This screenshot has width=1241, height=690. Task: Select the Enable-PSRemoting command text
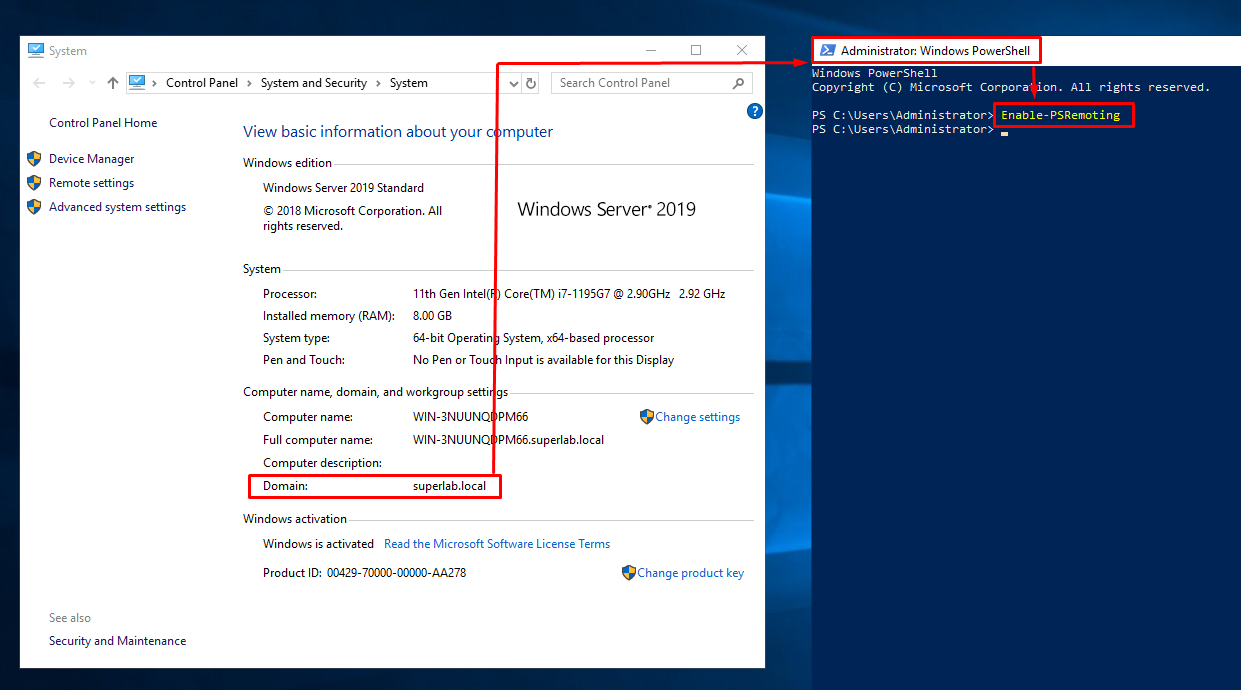click(x=1060, y=116)
